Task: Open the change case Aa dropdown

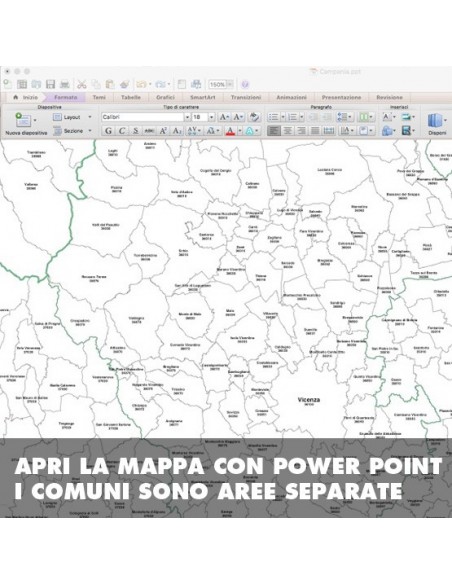Action: [x=213, y=131]
